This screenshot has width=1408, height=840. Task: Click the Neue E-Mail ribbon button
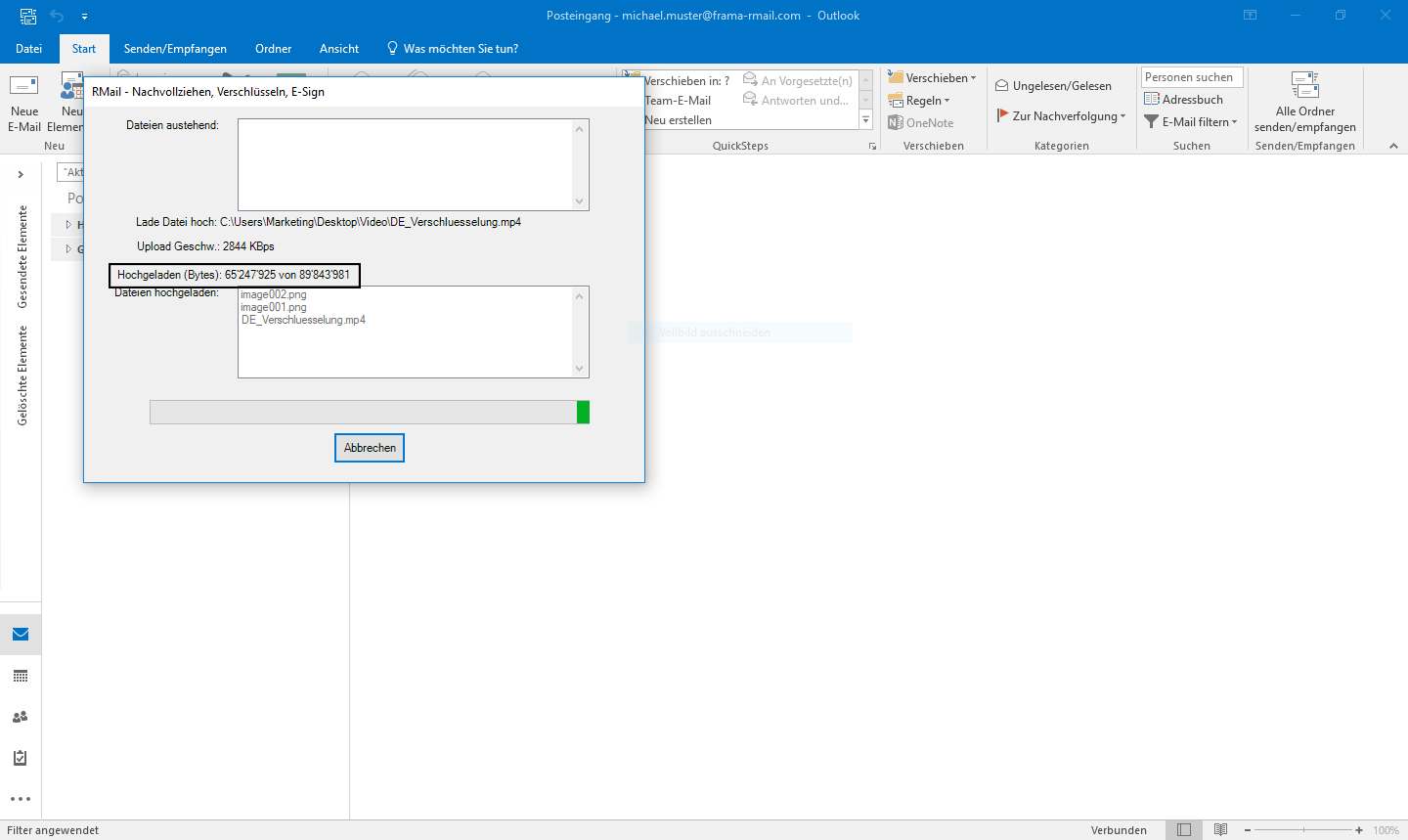[24, 104]
